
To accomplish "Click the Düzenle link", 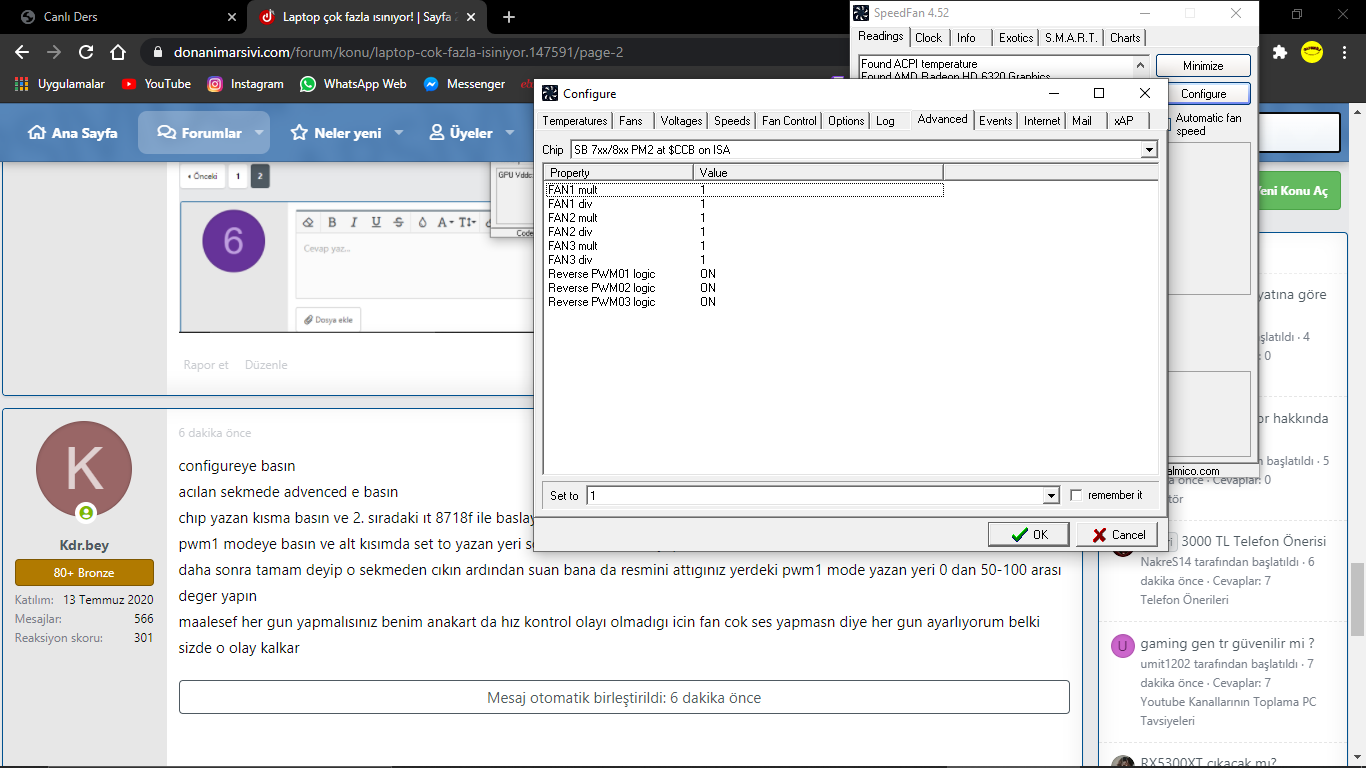I will coord(266,365).
